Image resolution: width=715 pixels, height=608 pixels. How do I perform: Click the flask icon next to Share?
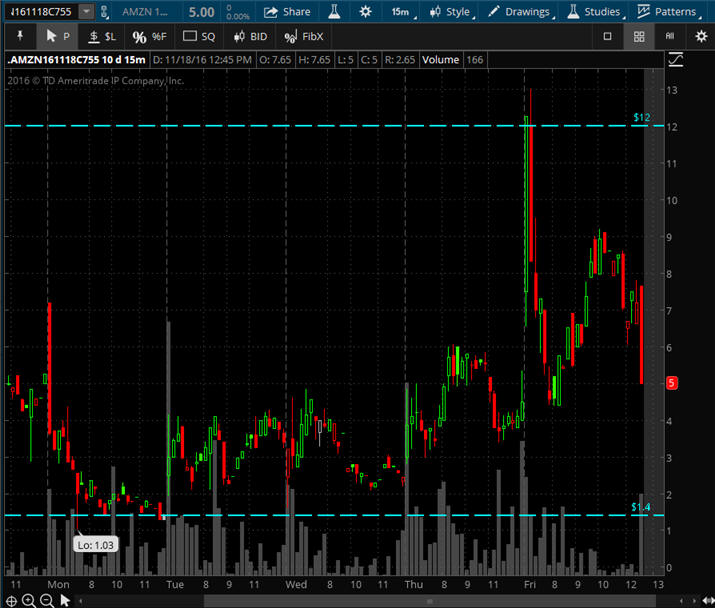pos(336,12)
